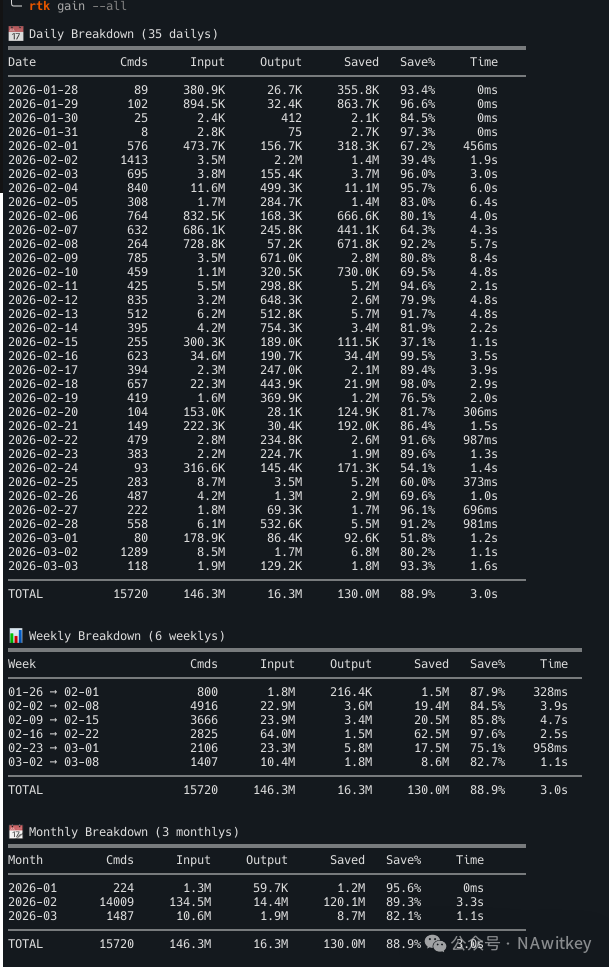
Task: Click "Output" header in the Weekly table
Action: coord(350,664)
